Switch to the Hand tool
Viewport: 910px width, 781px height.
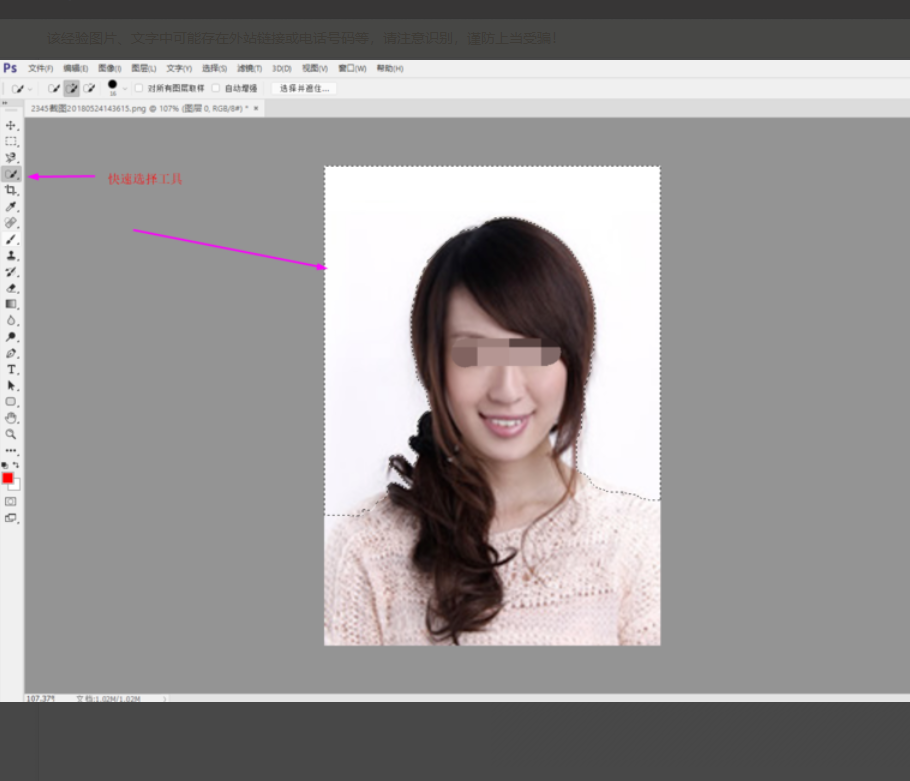click(11, 418)
